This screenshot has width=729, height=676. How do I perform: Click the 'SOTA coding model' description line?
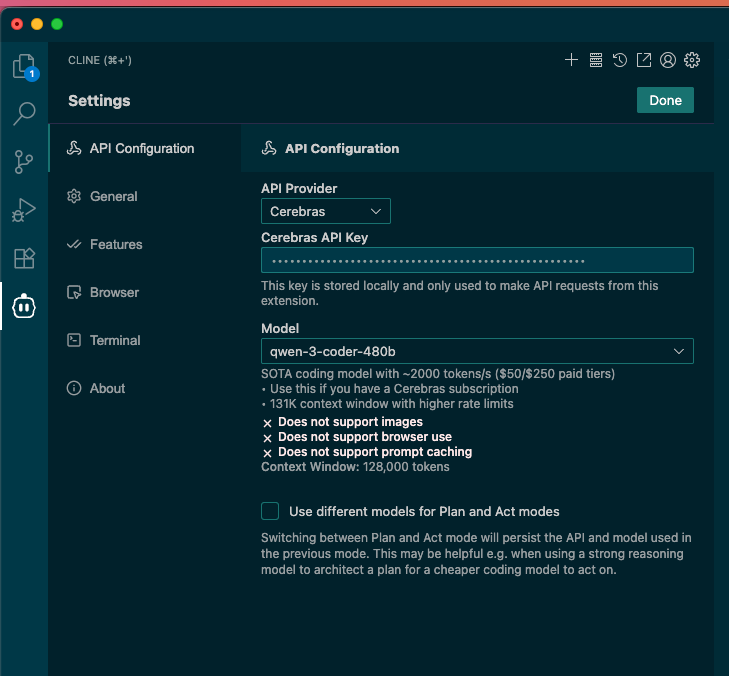pos(438,374)
